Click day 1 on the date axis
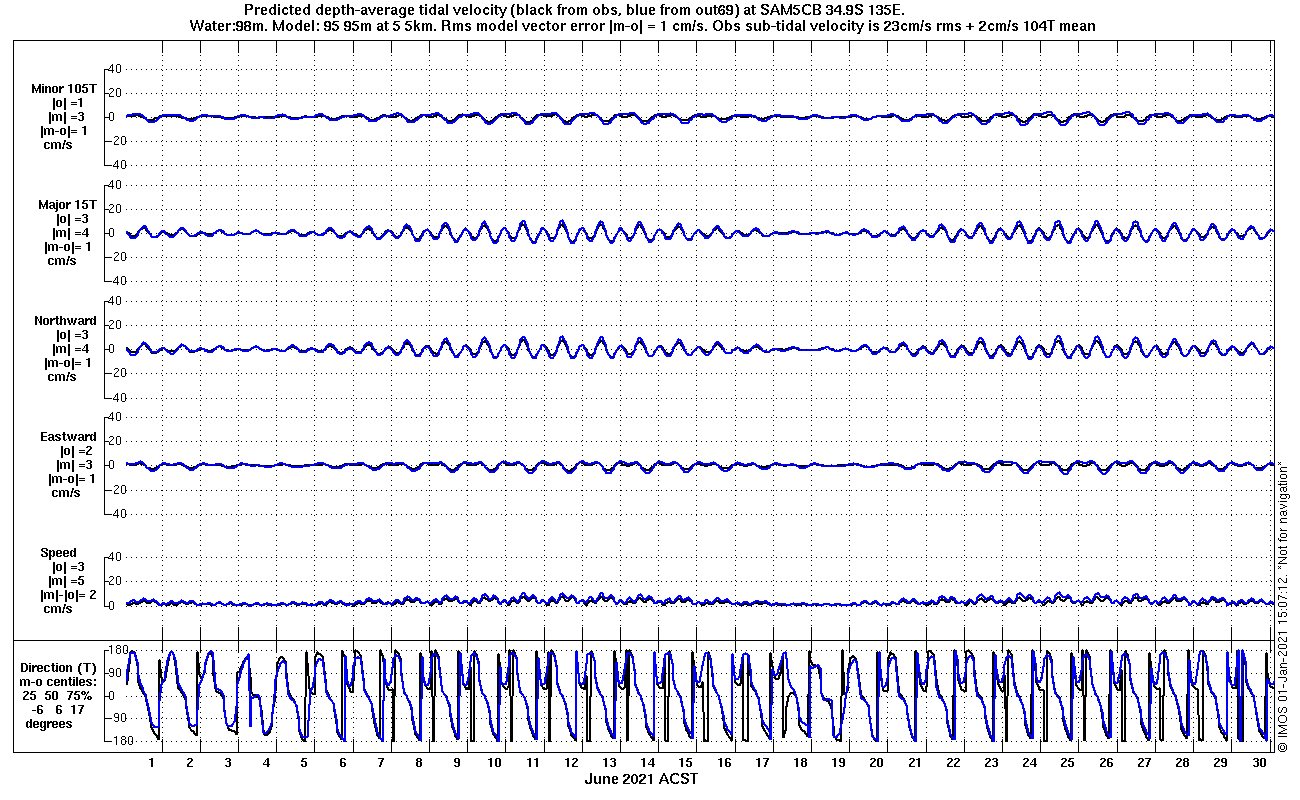The image size is (1300, 800). click(152, 762)
